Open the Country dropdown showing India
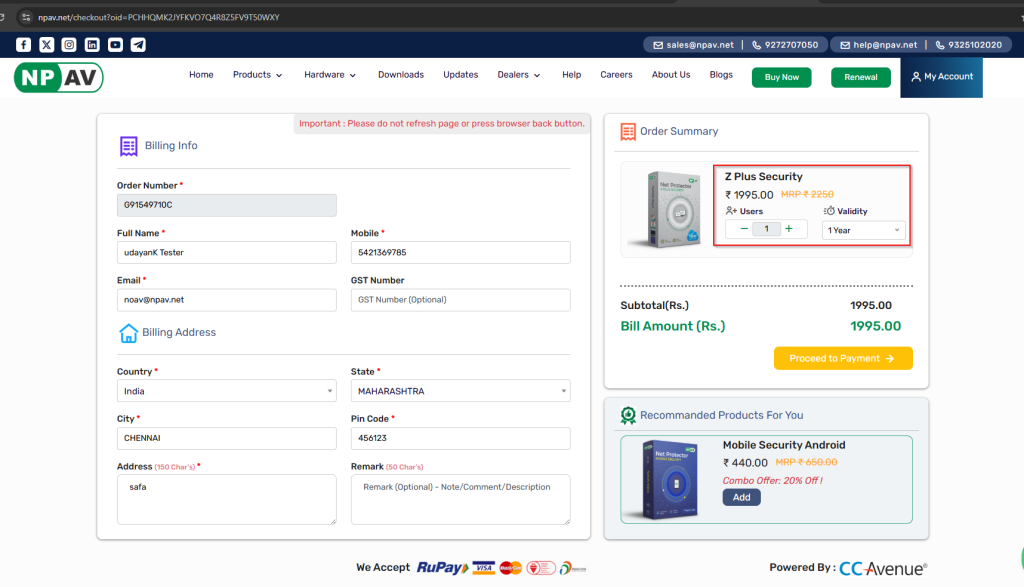Viewport: 1024px width, 587px height. click(226, 391)
